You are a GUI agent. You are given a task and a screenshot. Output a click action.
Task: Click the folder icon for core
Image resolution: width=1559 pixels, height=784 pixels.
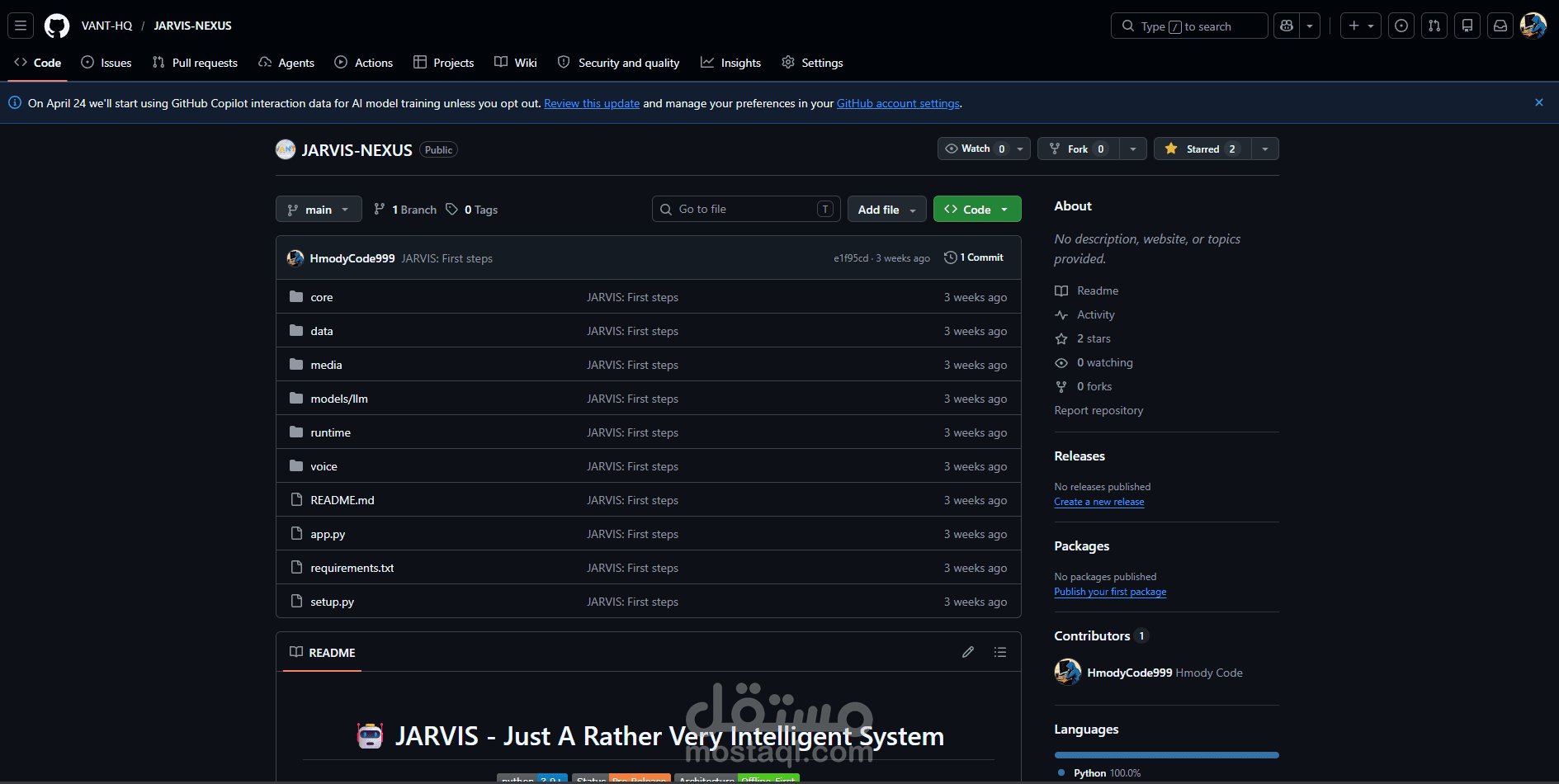pyautogui.click(x=296, y=296)
